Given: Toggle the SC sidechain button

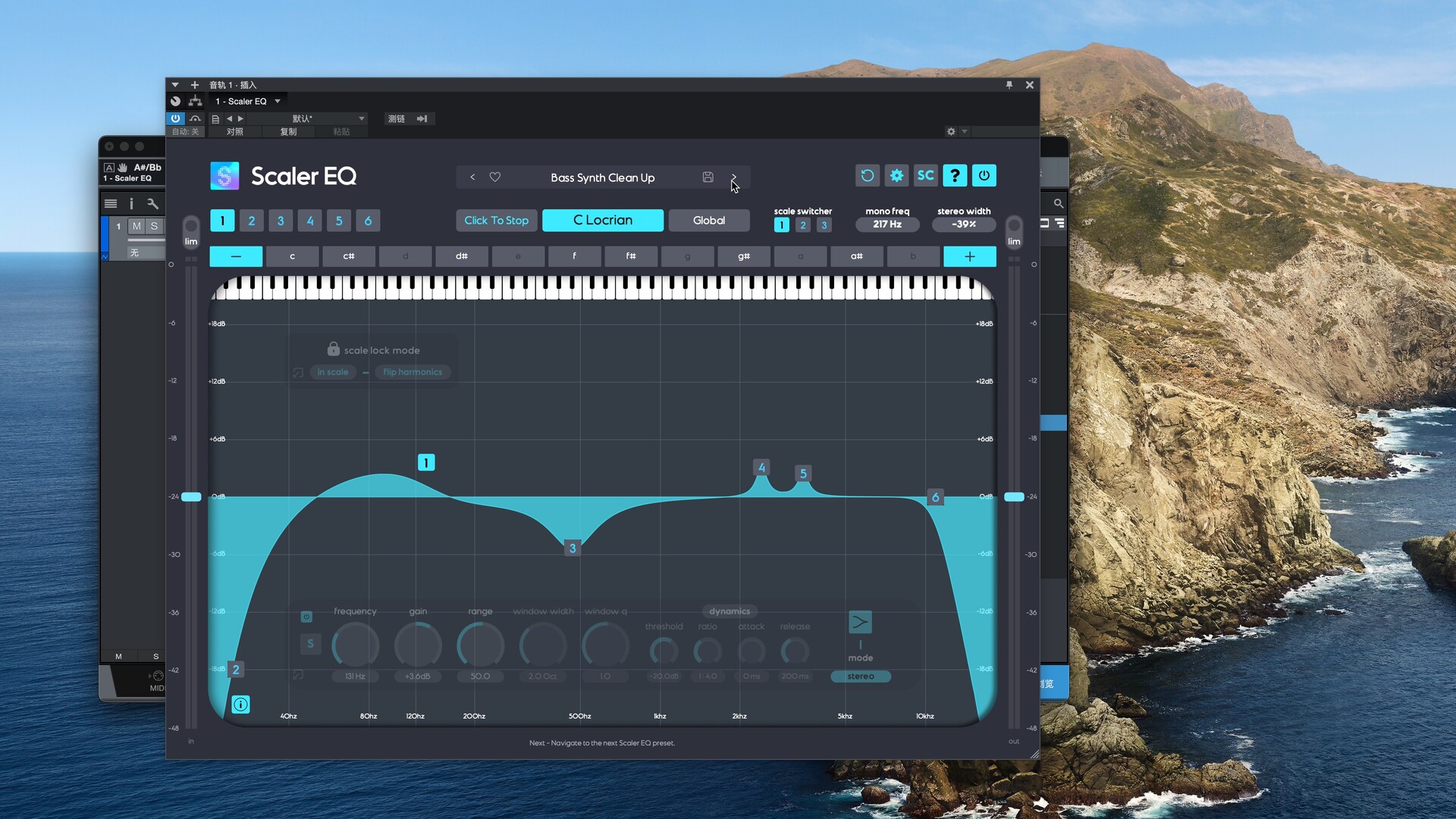Looking at the screenshot, I should tap(925, 175).
